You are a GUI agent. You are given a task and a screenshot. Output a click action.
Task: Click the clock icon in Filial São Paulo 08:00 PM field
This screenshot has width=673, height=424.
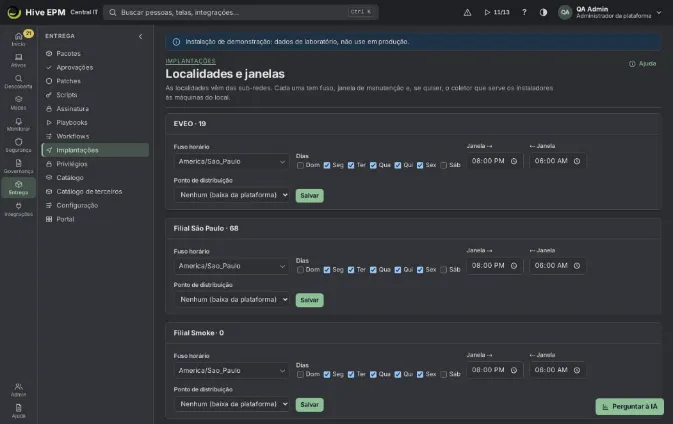[x=514, y=266]
